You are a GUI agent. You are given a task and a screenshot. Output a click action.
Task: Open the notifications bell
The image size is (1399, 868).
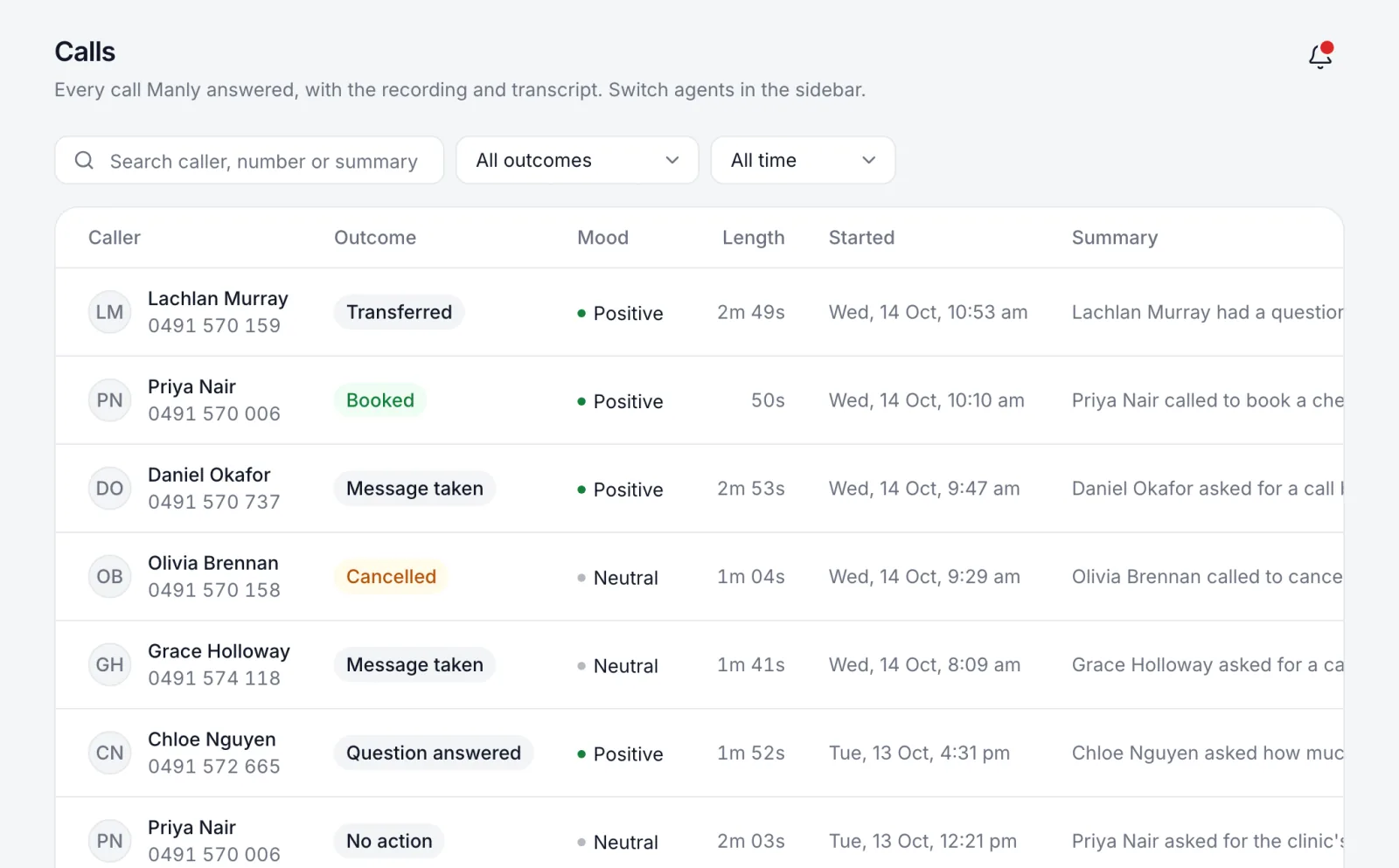click(1320, 55)
